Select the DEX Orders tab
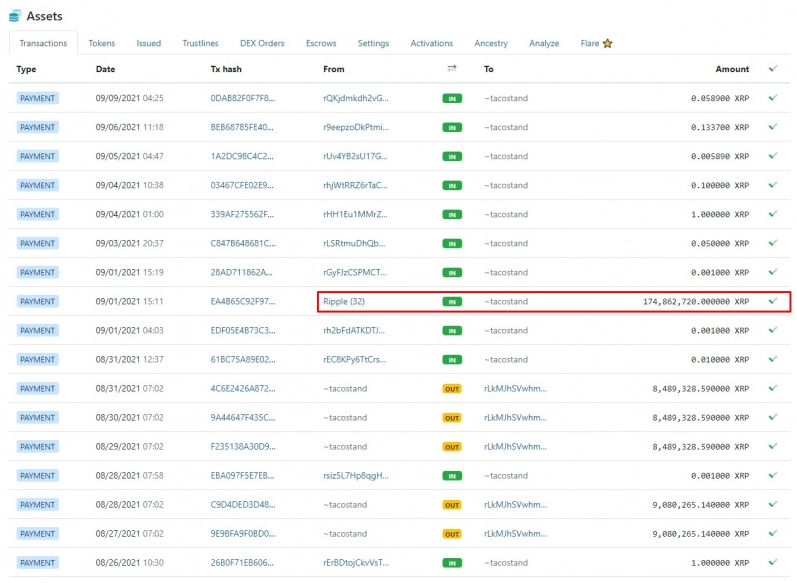Viewport: 797px width, 583px height. (262, 43)
